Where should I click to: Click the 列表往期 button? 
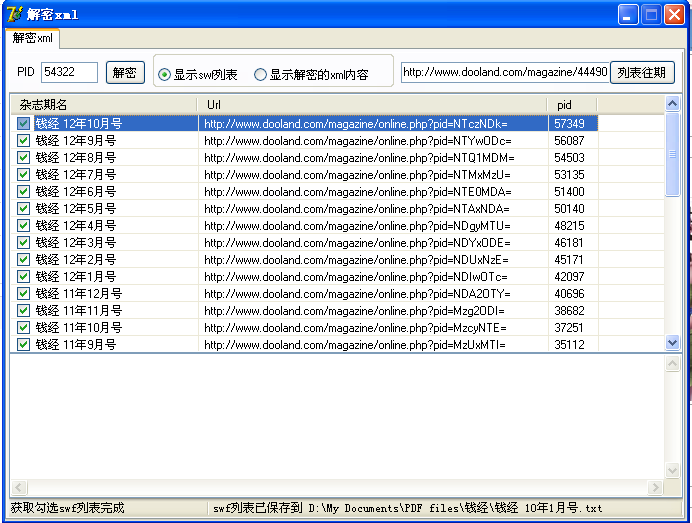pyautogui.click(x=642, y=72)
